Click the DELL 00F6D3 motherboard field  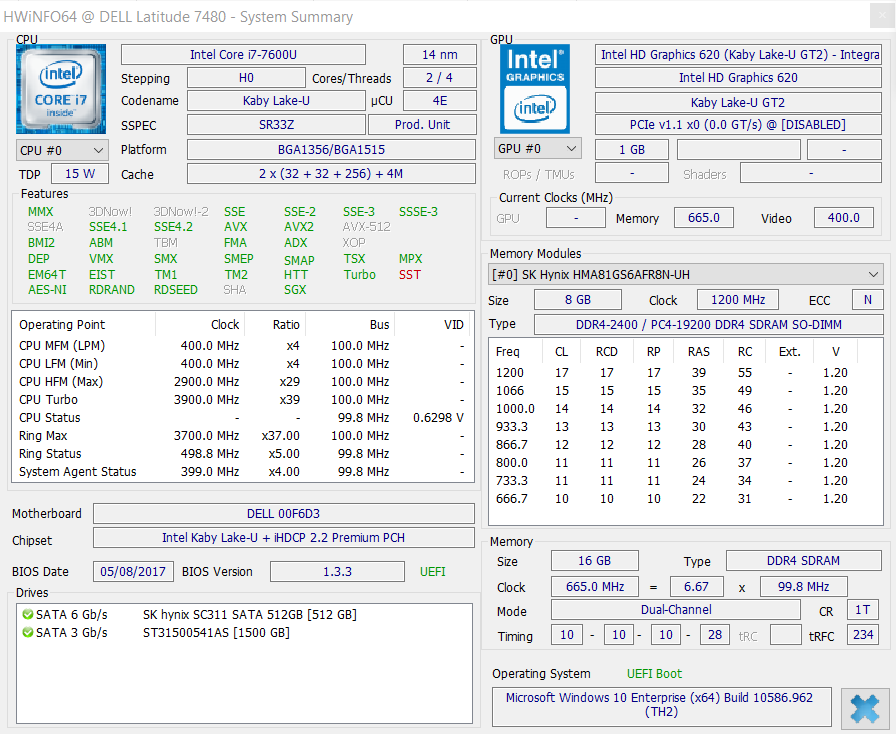(284, 513)
